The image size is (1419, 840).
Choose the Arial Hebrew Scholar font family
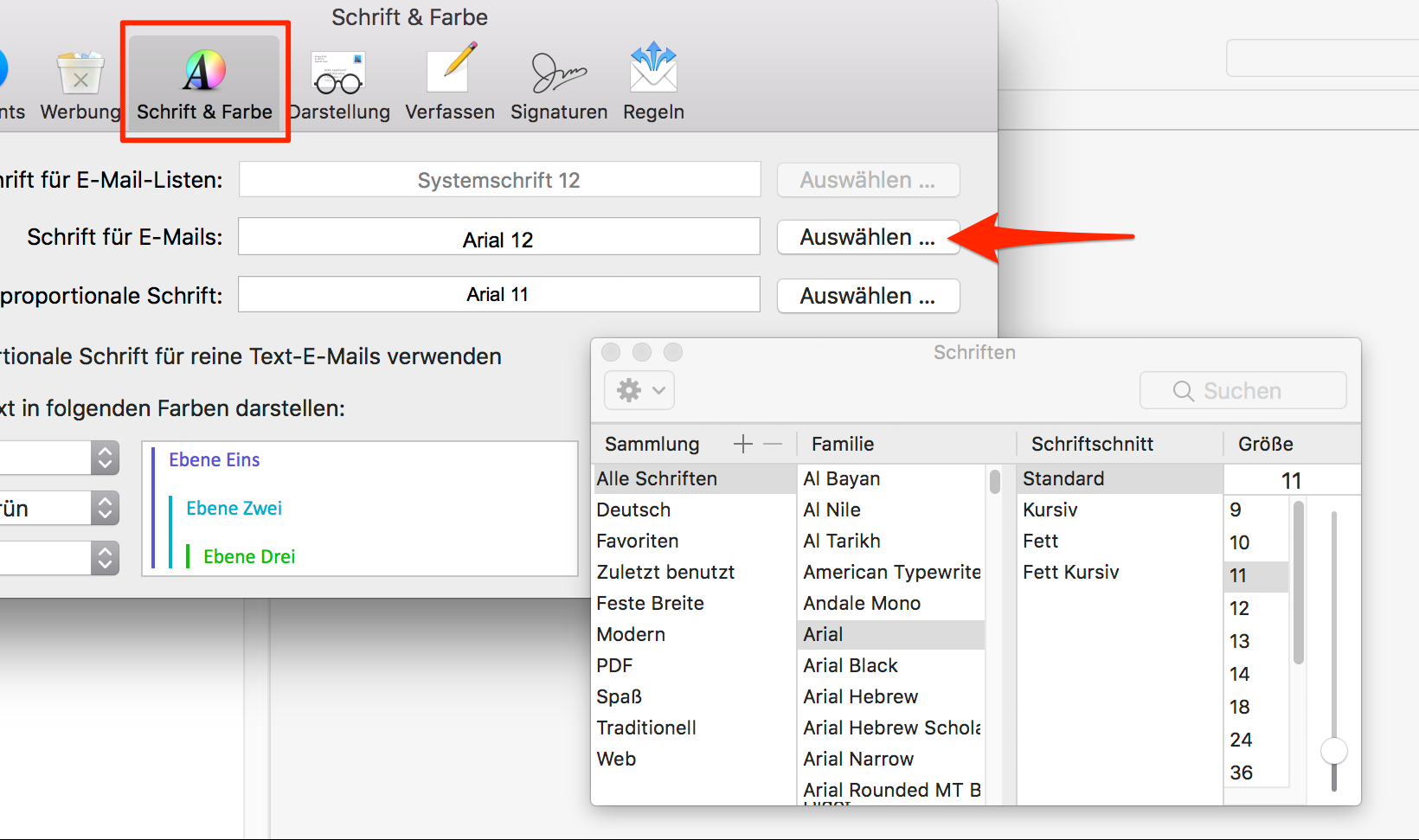(x=891, y=728)
